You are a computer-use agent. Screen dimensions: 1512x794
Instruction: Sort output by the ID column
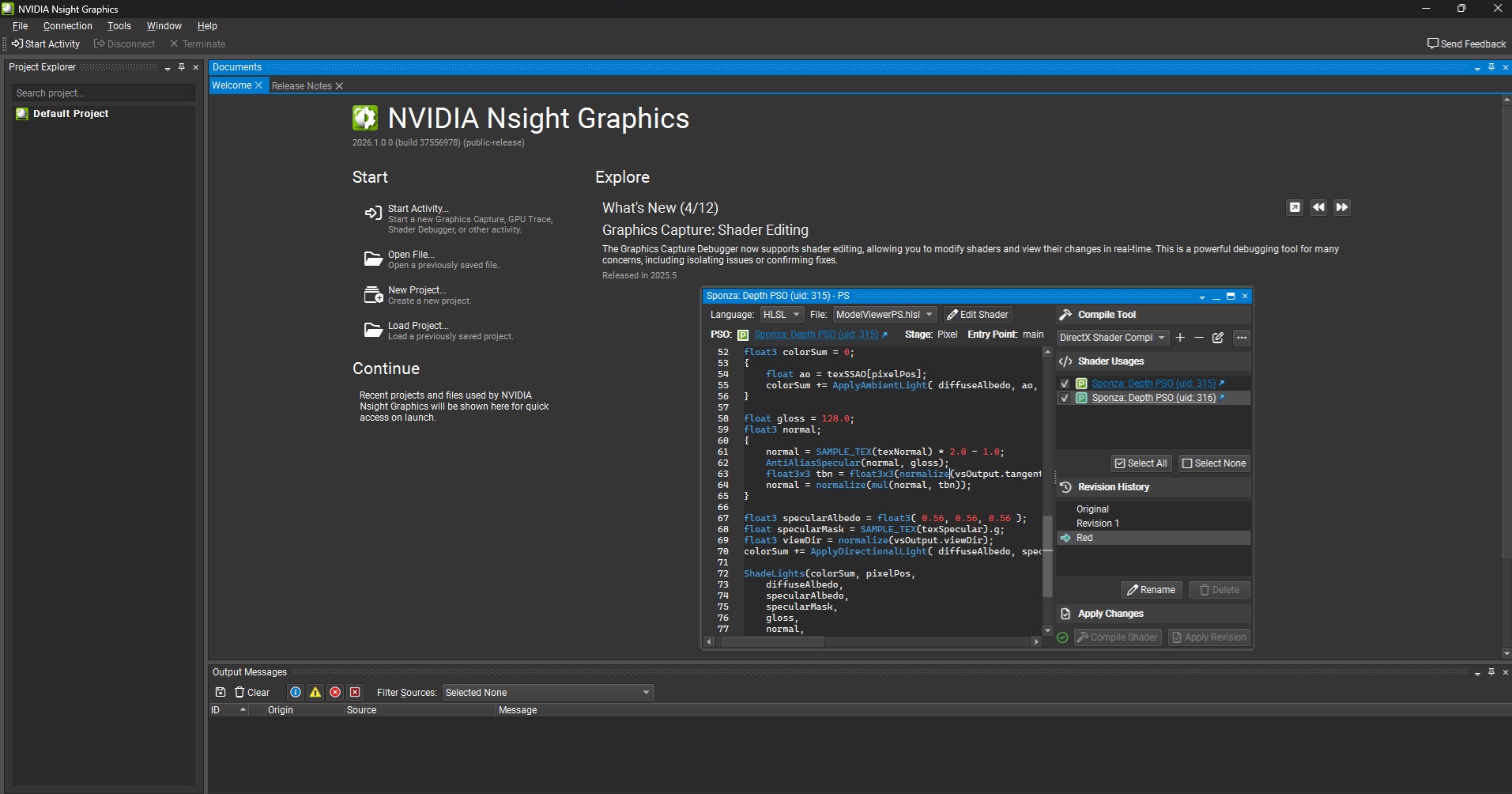(x=229, y=710)
